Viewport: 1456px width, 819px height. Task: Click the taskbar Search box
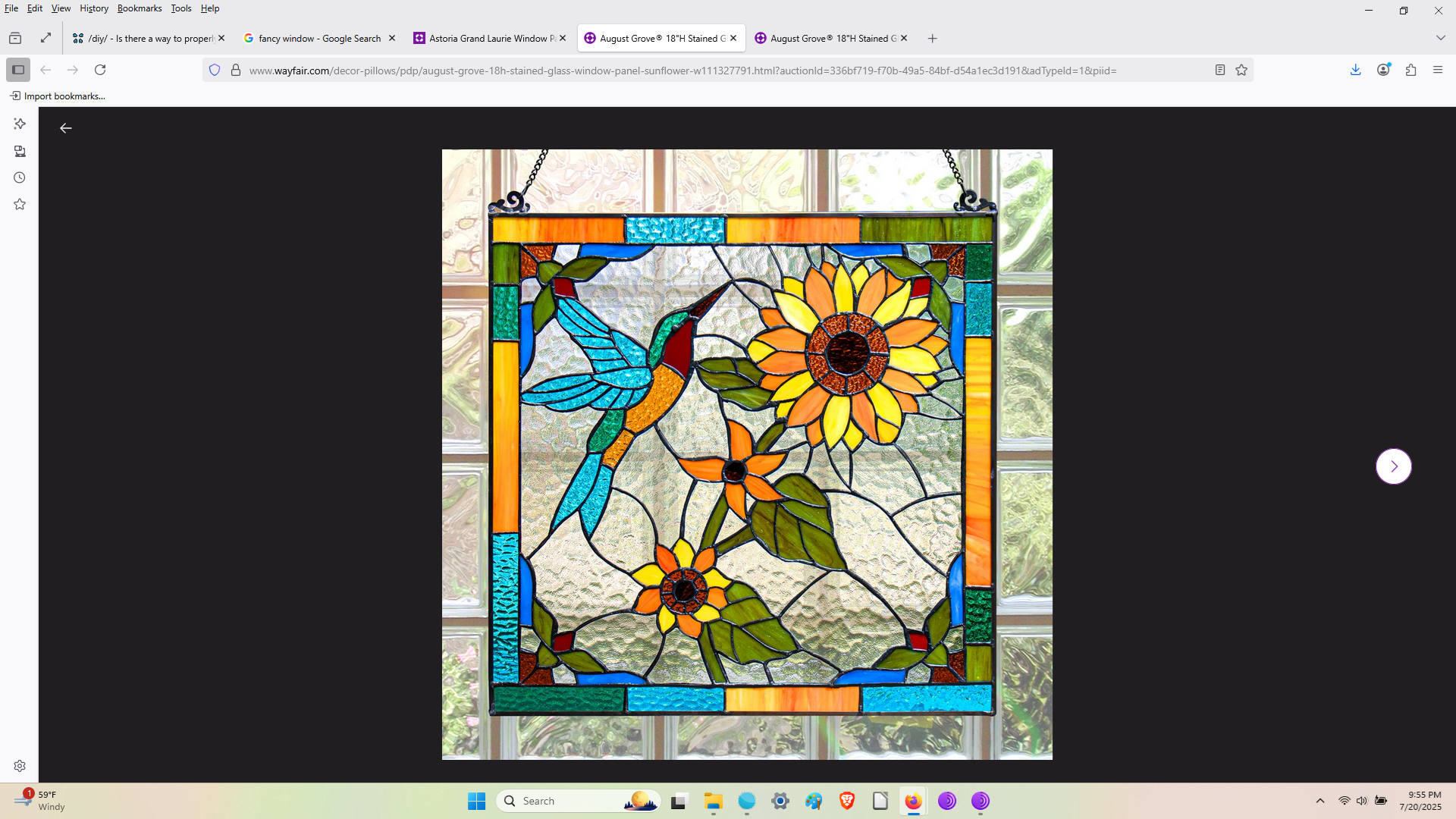click(578, 801)
